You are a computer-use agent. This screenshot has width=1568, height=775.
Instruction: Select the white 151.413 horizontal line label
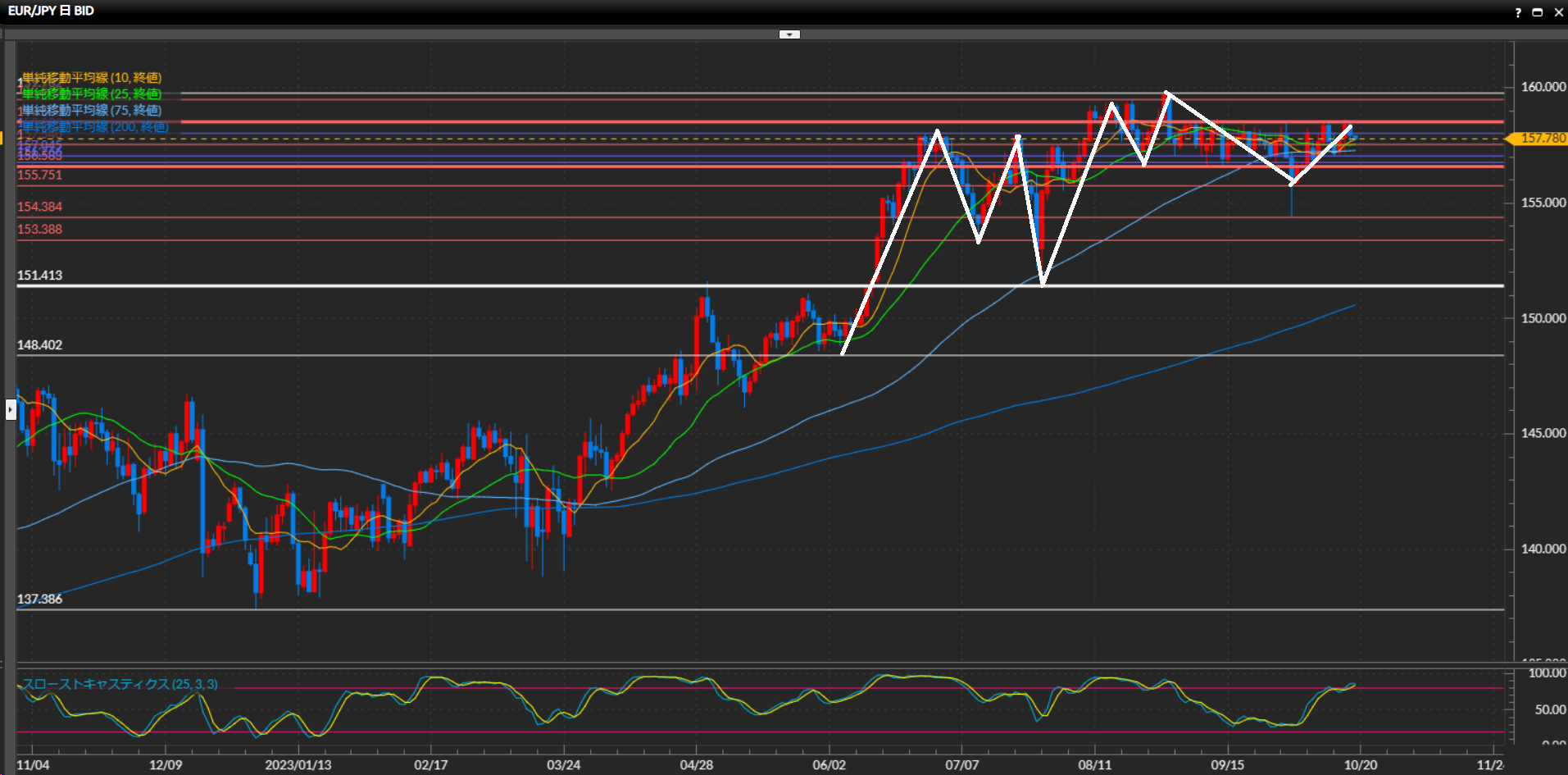tap(39, 276)
